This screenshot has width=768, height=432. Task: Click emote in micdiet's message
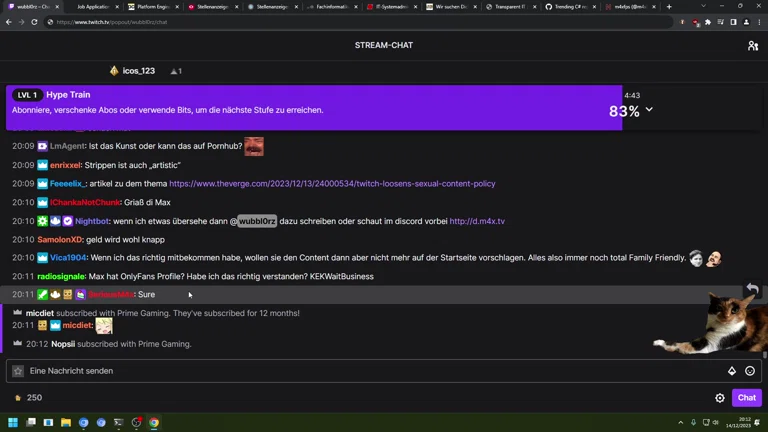click(x=104, y=326)
